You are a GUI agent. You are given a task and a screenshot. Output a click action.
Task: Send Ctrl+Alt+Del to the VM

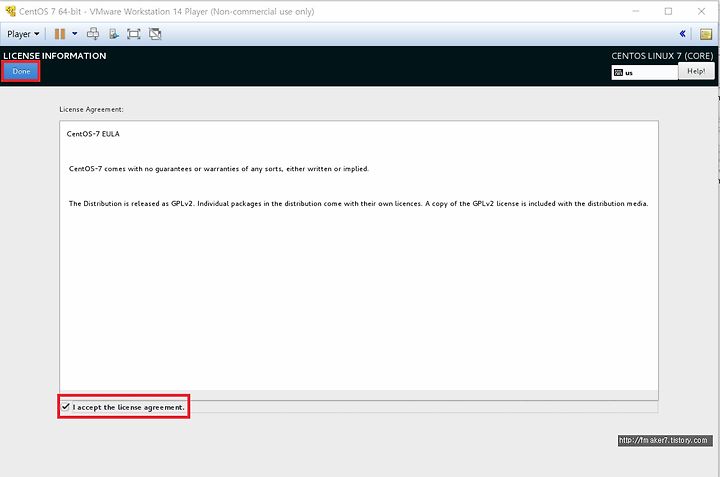[x=93, y=34]
